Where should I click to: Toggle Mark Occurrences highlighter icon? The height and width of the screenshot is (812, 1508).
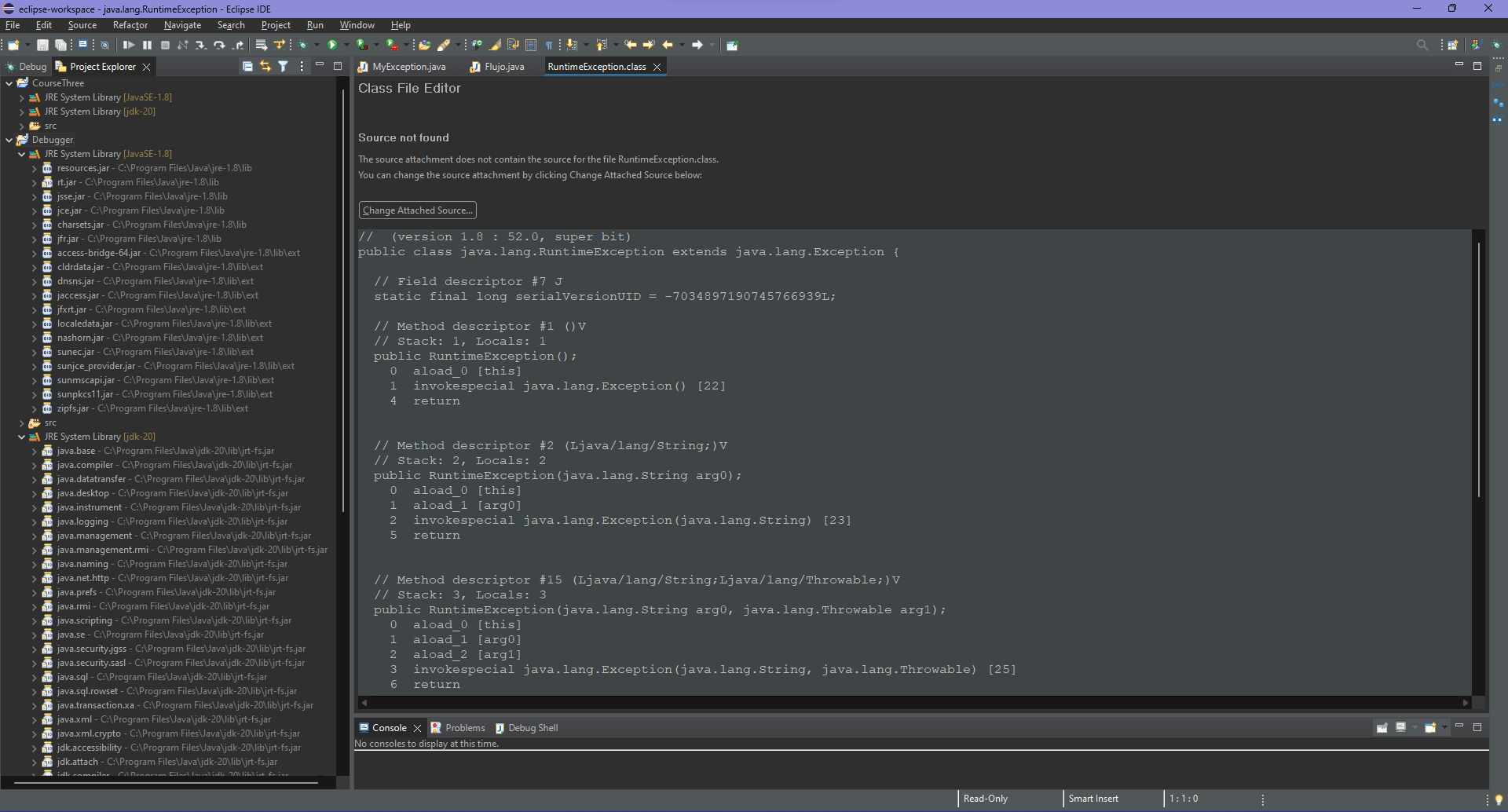(495, 45)
